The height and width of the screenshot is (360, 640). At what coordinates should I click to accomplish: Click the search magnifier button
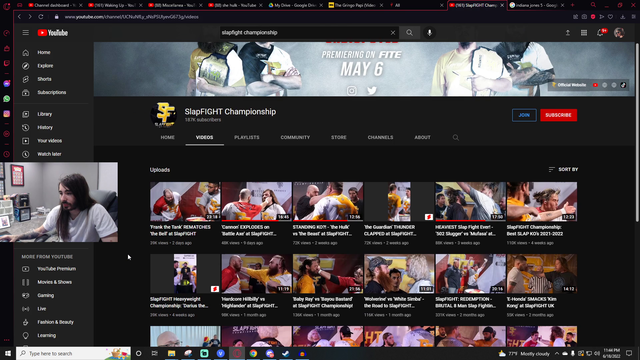409,33
